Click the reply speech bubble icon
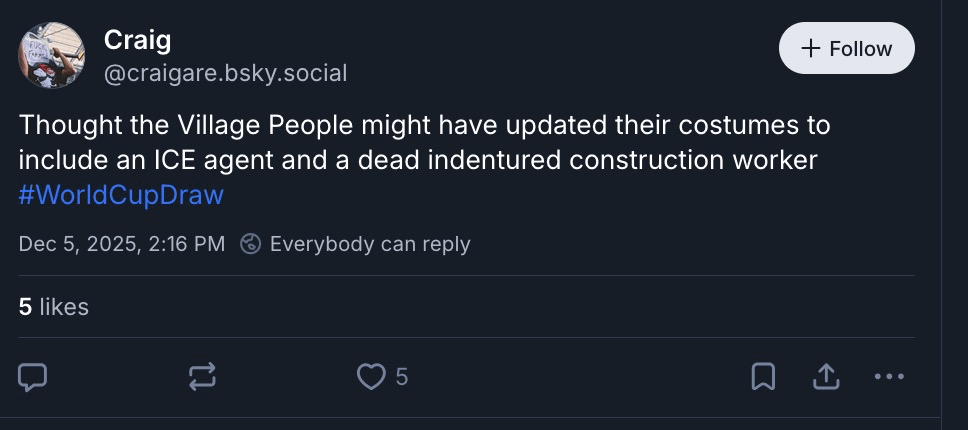968x430 pixels. (33, 377)
